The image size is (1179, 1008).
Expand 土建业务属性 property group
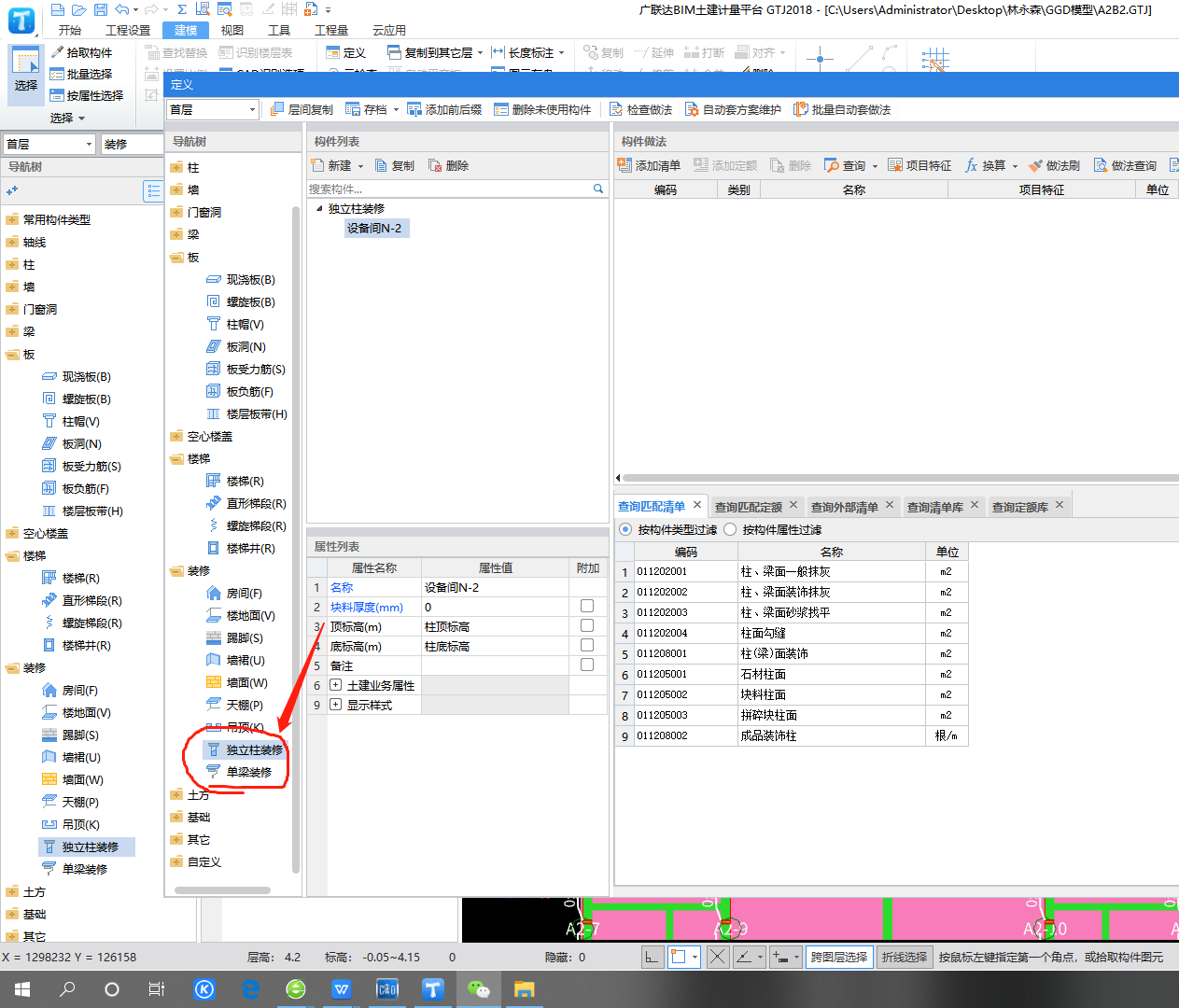click(336, 685)
